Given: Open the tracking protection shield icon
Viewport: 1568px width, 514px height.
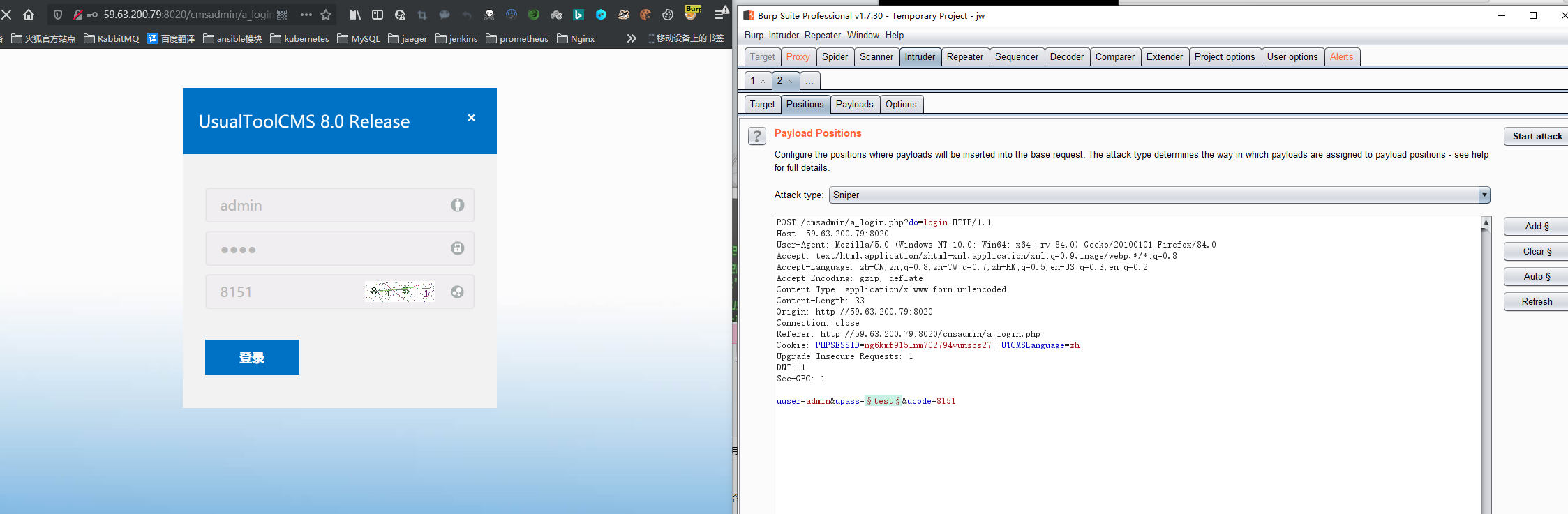Looking at the screenshot, I should pos(58,14).
